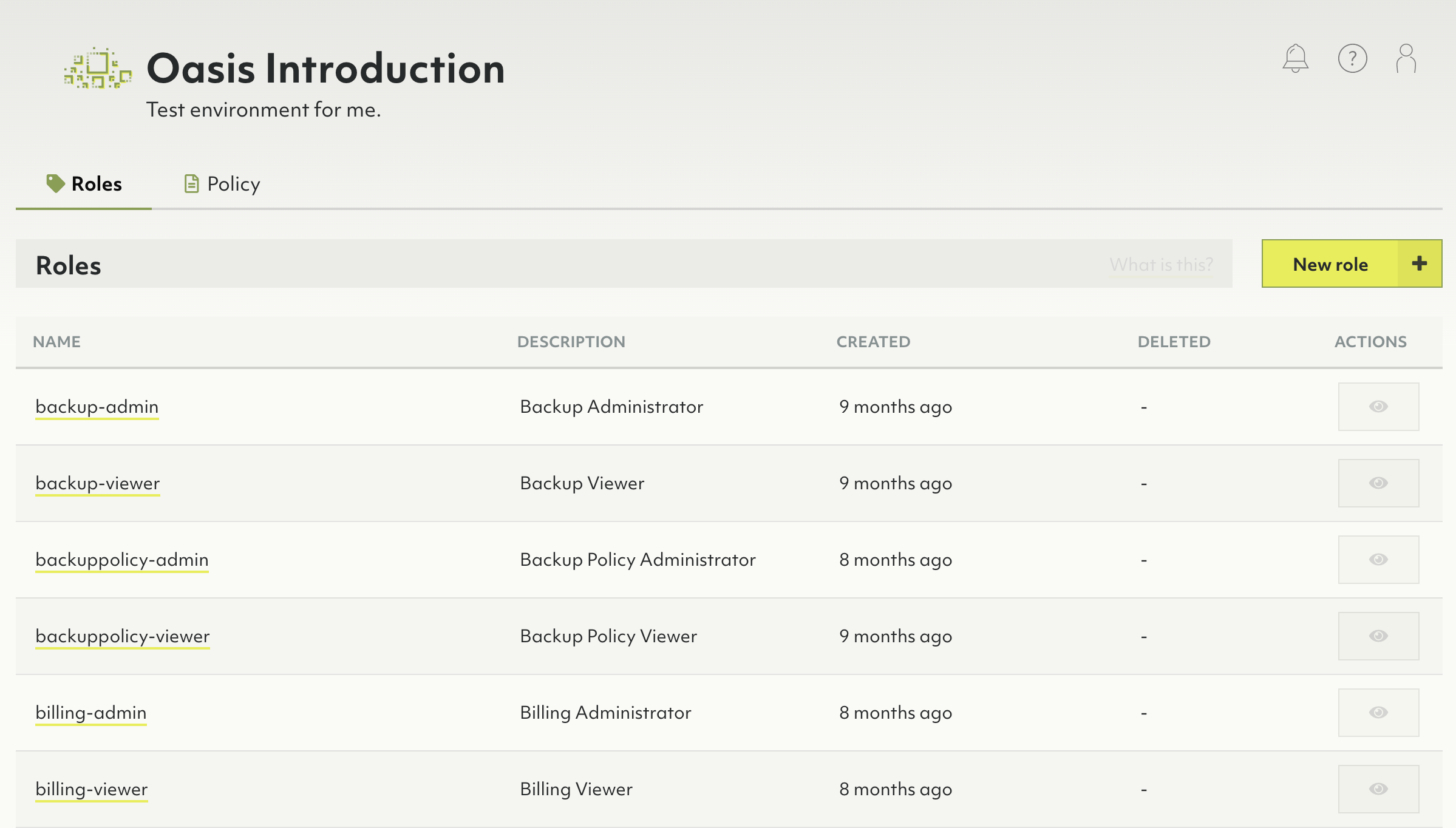Toggle visibility for backuppolicy-admin role
Image resolution: width=1456 pixels, height=828 pixels.
(x=1378, y=559)
